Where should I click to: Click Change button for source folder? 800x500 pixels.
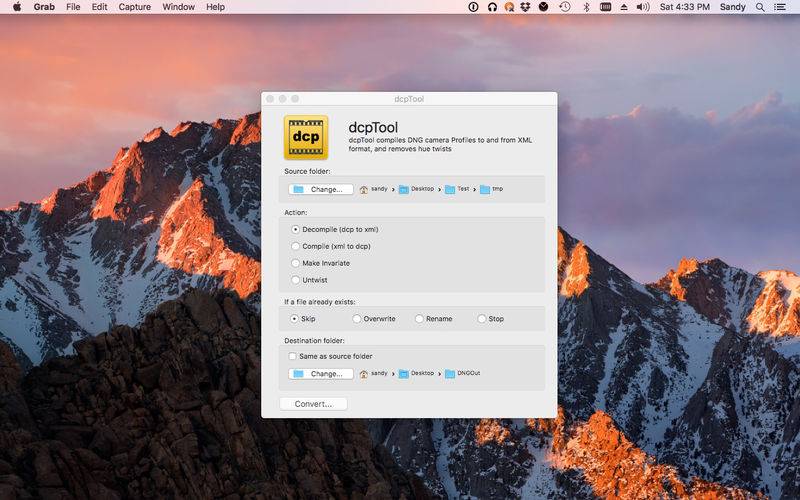coord(320,189)
